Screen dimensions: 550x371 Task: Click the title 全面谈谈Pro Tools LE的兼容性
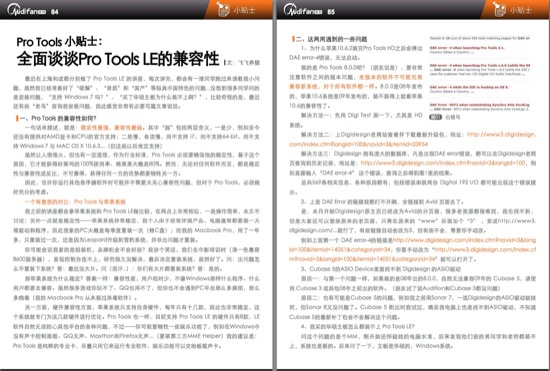click(118, 59)
